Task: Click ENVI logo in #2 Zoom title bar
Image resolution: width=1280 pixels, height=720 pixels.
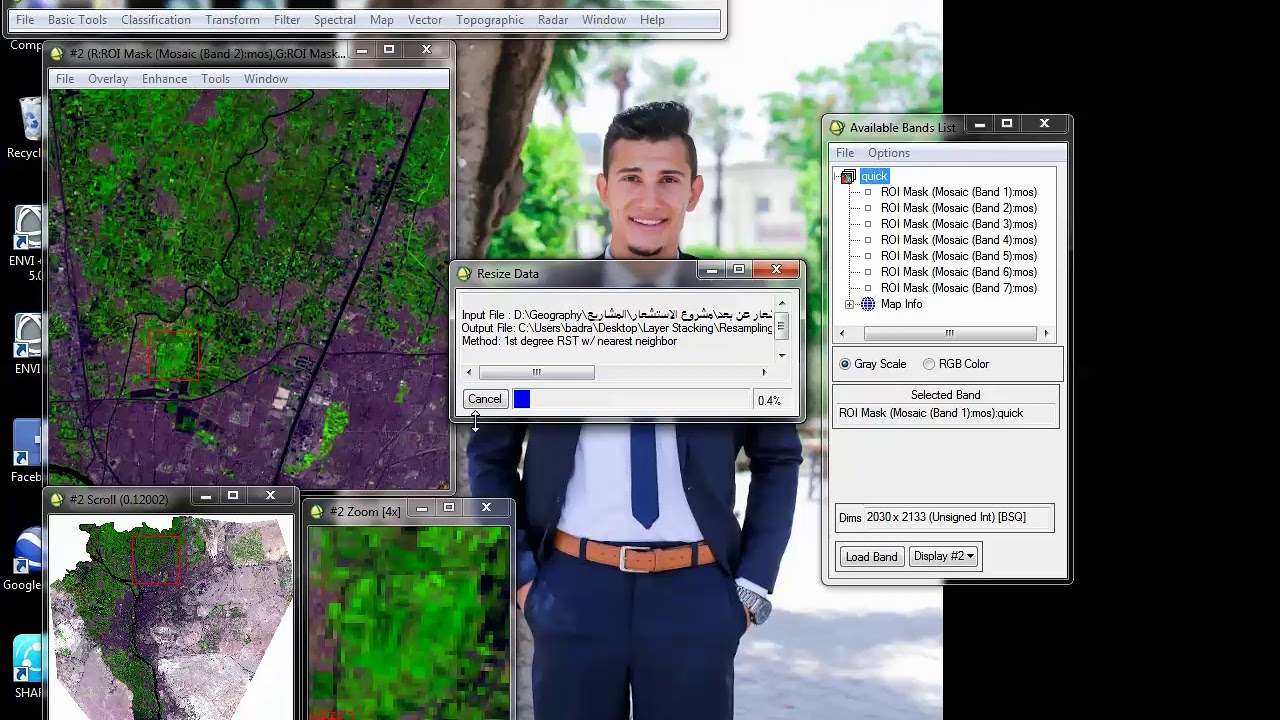Action: pos(317,511)
